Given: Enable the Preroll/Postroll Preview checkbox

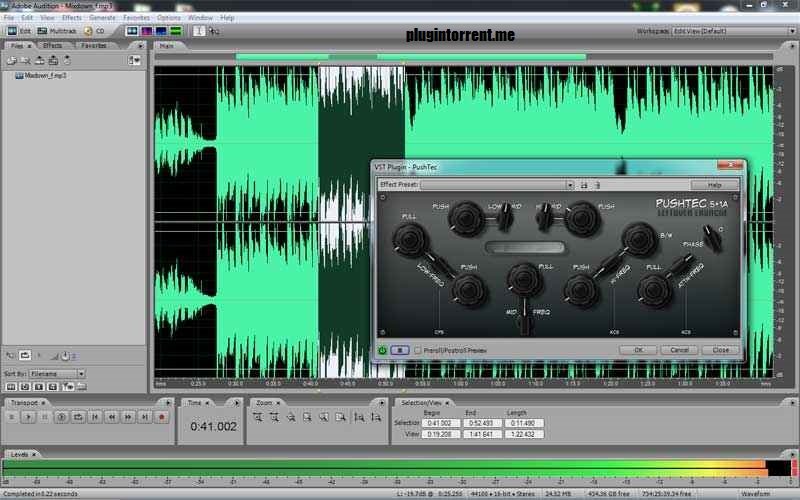Looking at the screenshot, I should tap(417, 351).
